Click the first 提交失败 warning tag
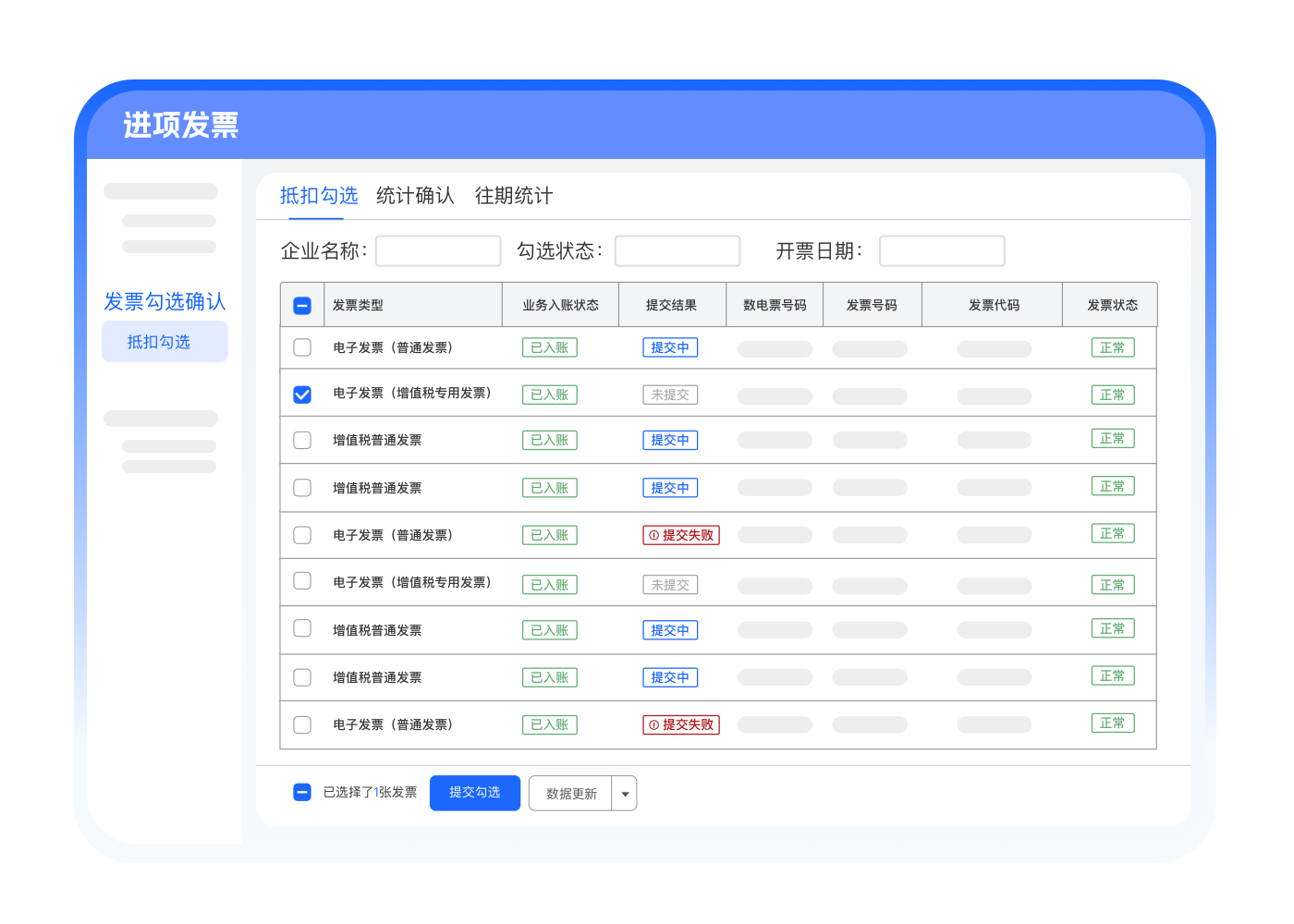The image size is (1294, 924). point(681,535)
